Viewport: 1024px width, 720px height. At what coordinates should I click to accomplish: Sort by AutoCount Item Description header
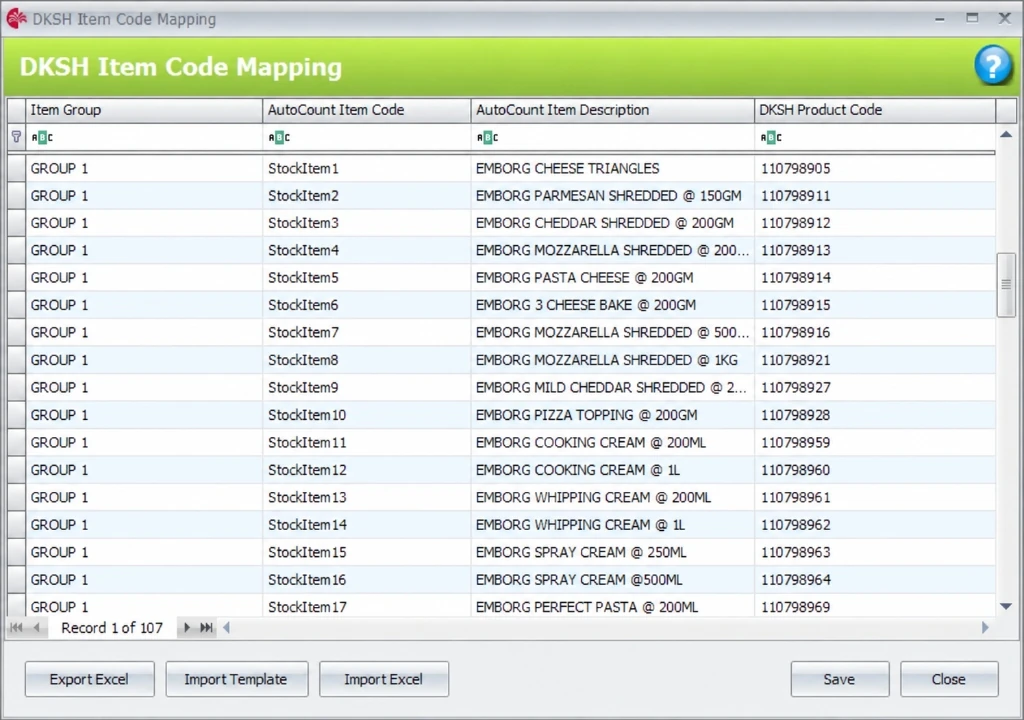(613, 110)
